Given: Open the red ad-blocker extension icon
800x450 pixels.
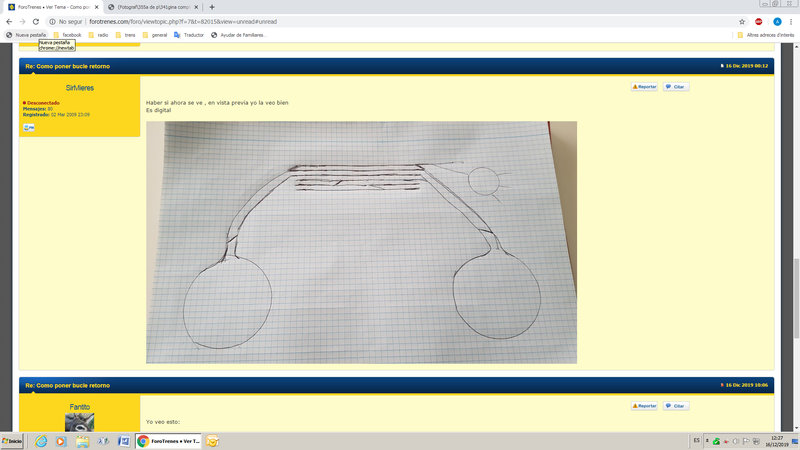Looking at the screenshot, I should click(759, 21).
